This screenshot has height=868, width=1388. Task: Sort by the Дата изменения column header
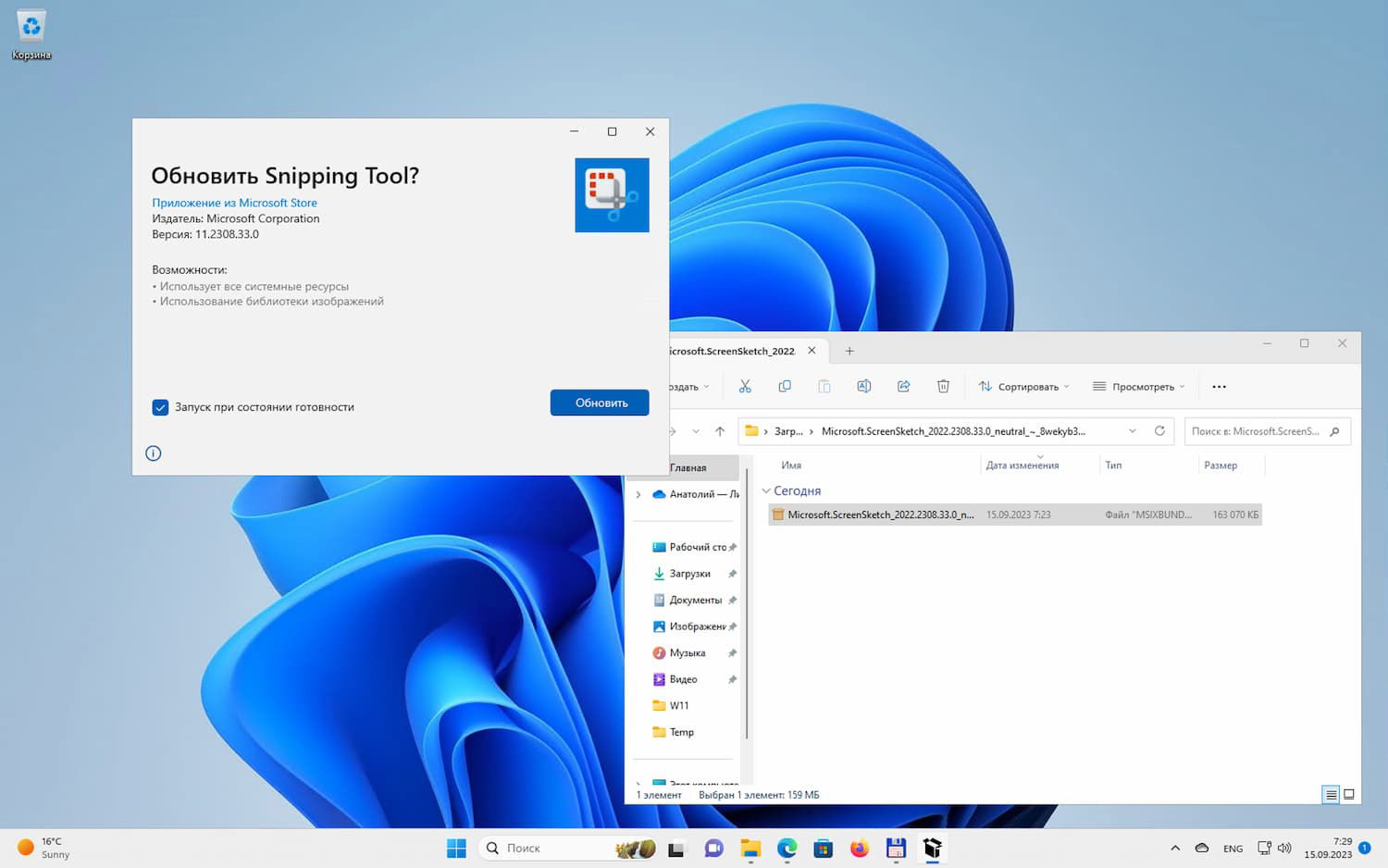[1022, 465]
